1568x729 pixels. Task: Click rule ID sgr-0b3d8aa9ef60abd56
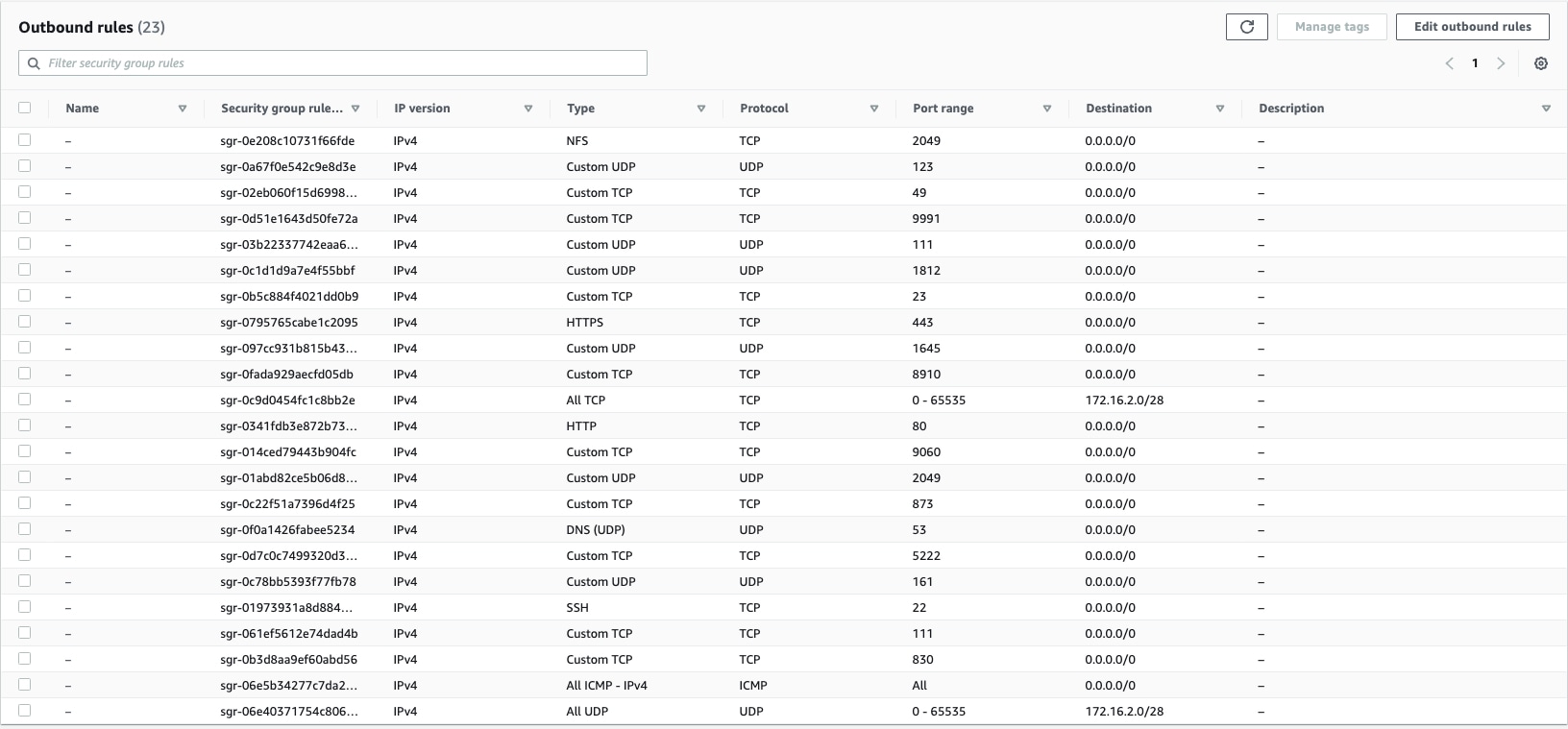(x=288, y=660)
